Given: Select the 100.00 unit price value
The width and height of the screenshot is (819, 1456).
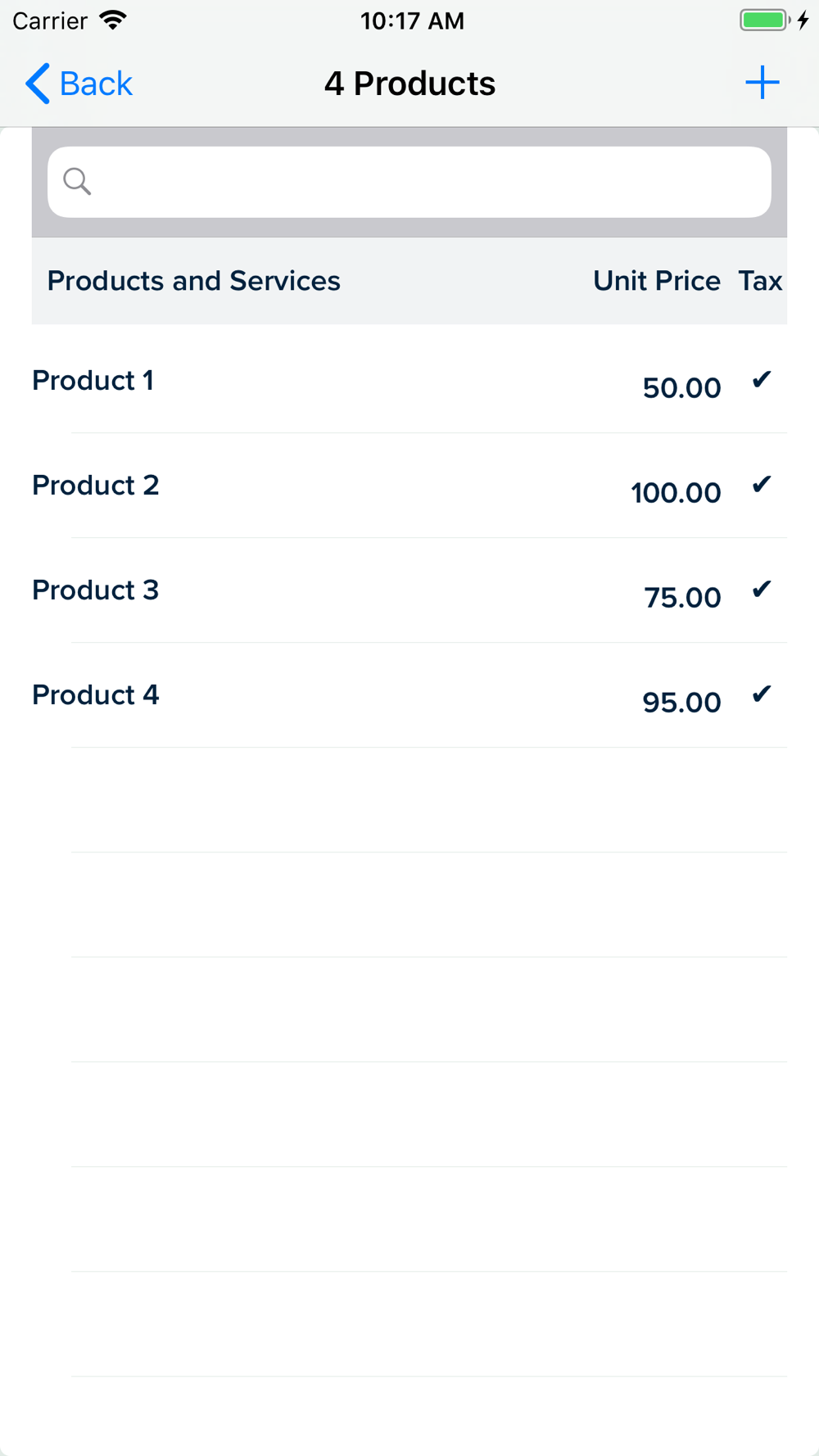Looking at the screenshot, I should [676, 493].
